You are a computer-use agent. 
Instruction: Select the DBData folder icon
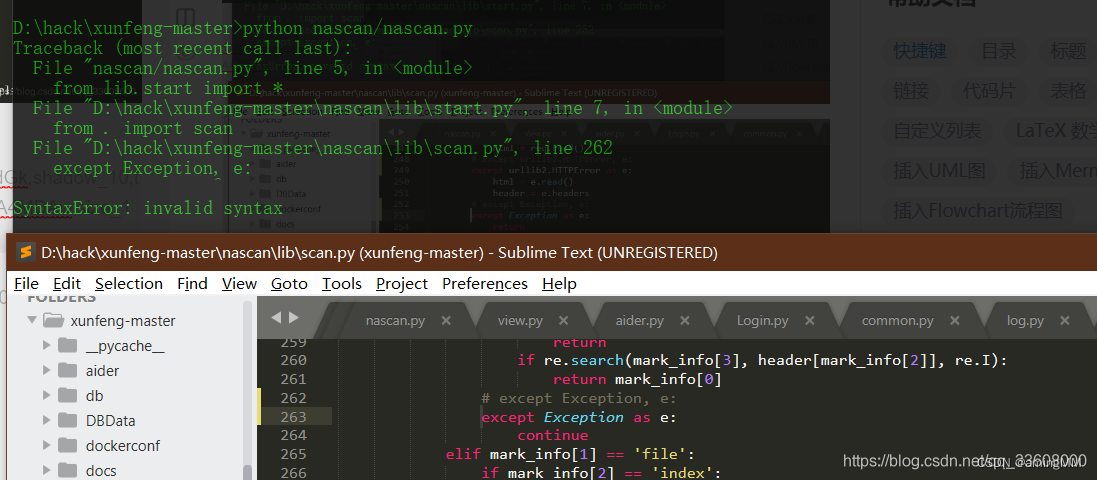68,421
